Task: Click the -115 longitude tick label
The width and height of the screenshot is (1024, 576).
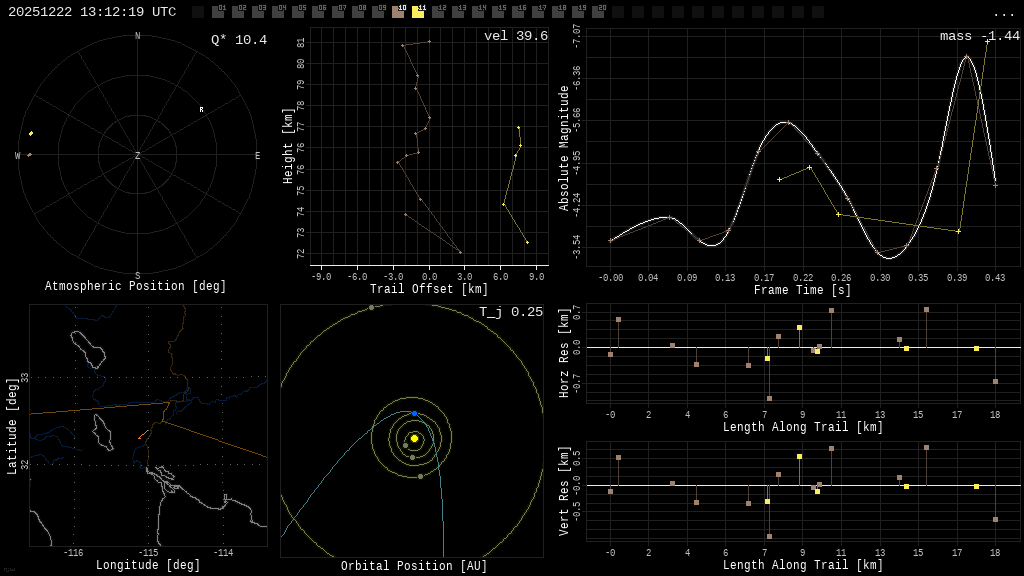Action: click(x=148, y=552)
